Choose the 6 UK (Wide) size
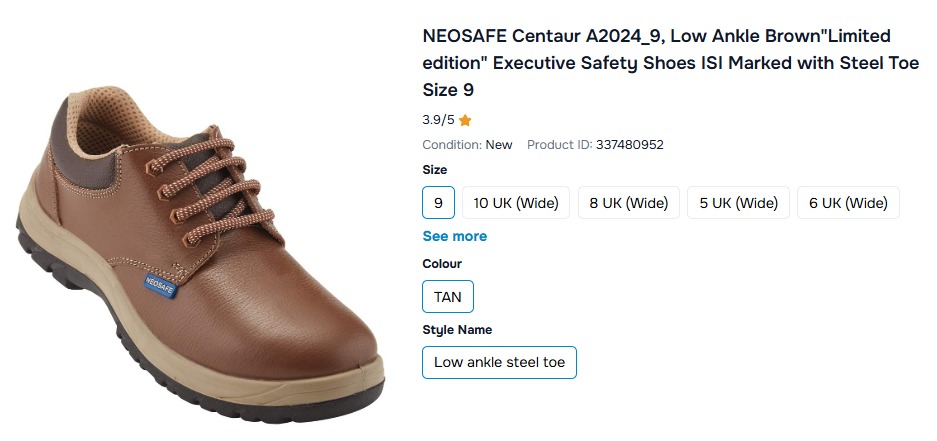The image size is (937, 441). [x=848, y=203]
